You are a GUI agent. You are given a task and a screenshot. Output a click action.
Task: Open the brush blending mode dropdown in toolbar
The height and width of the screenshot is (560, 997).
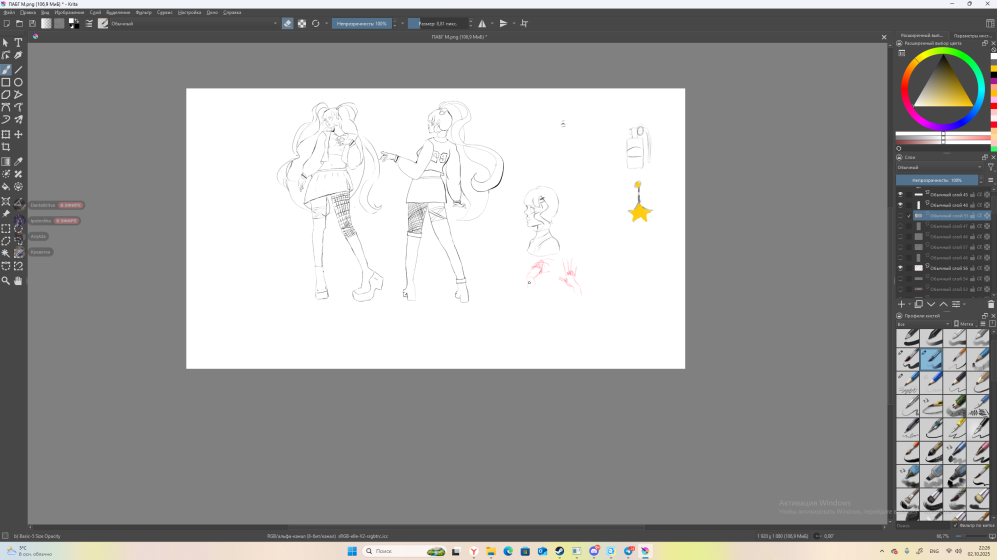coord(190,23)
